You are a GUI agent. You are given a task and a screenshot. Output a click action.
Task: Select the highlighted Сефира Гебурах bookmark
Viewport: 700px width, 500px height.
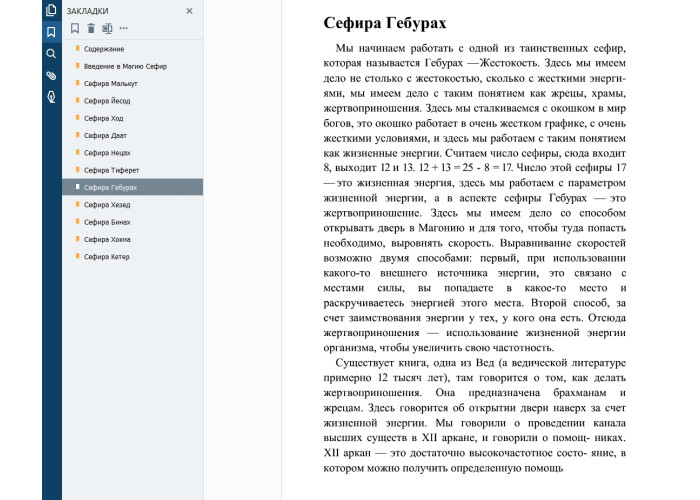[110, 187]
